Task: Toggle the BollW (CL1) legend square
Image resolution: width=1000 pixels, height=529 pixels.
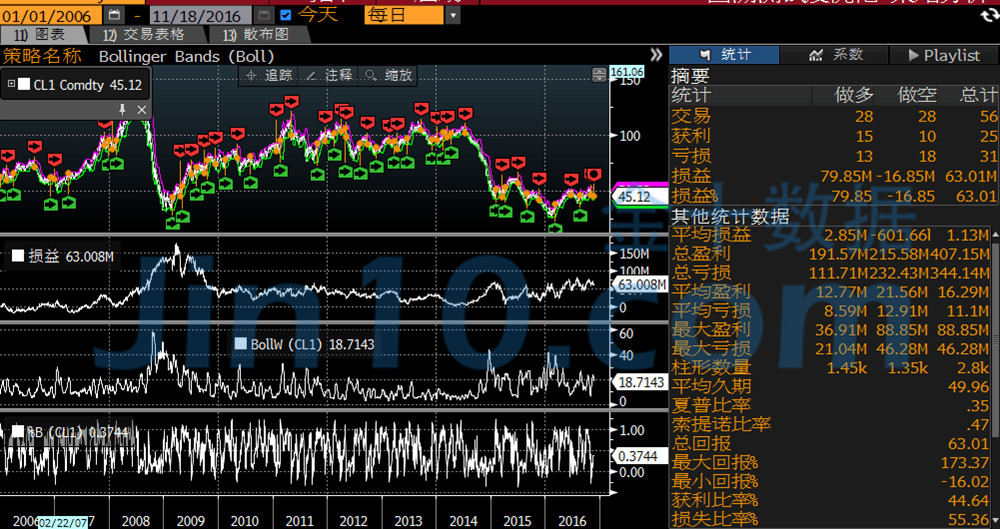Action: (x=240, y=343)
